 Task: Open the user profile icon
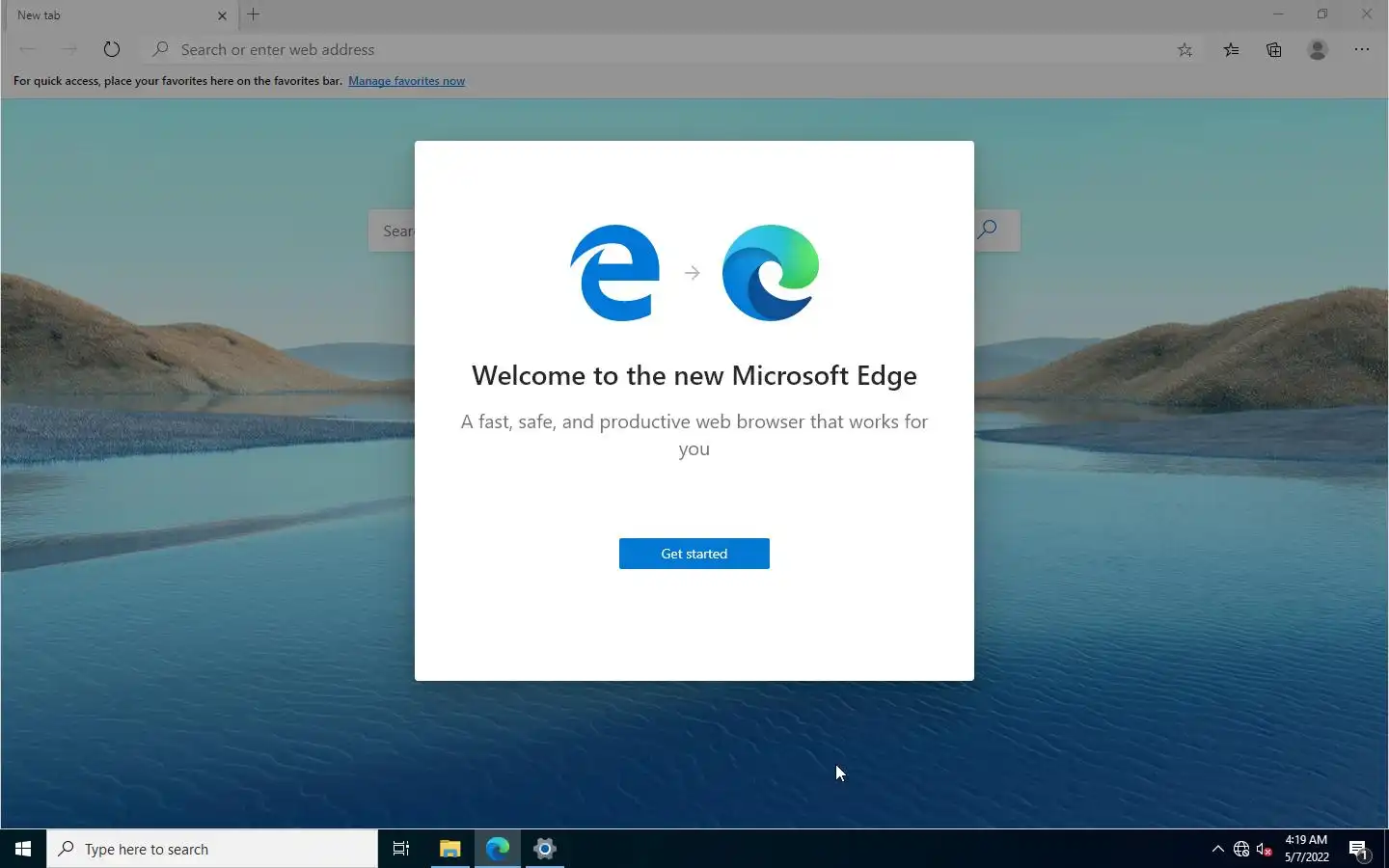pyautogui.click(x=1318, y=49)
